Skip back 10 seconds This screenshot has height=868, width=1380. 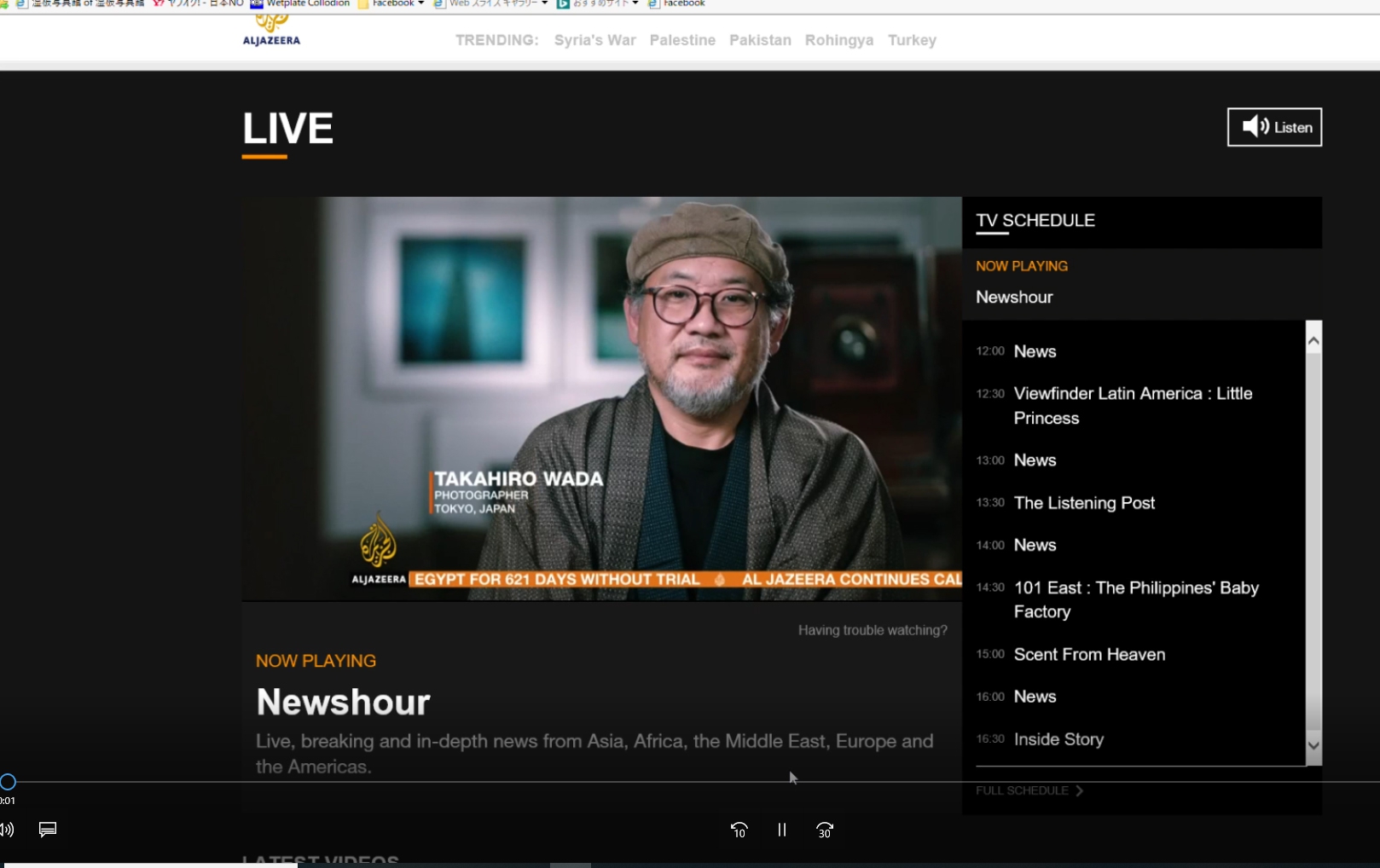739,830
